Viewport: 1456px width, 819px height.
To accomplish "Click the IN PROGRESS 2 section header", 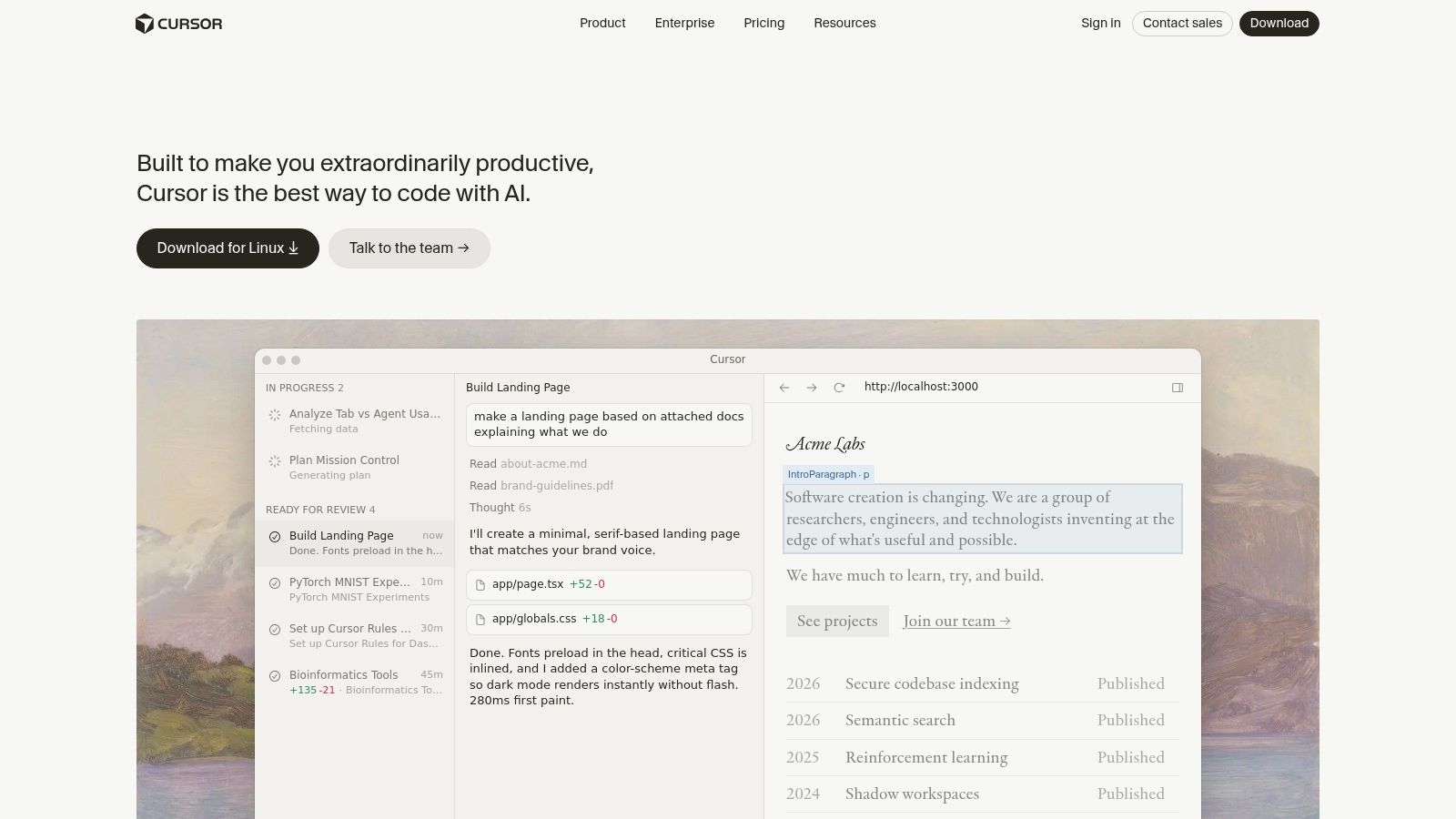I will point(305,388).
